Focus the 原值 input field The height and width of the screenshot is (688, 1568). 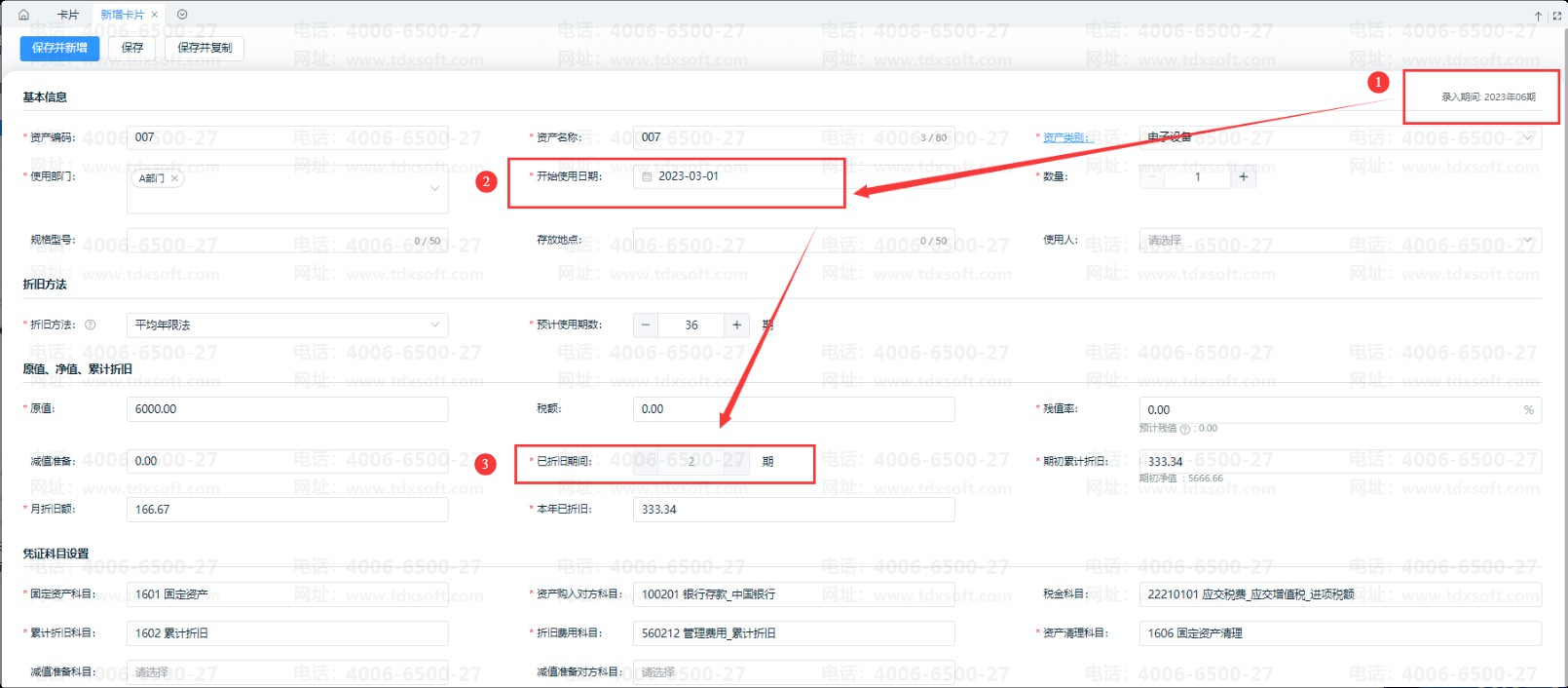click(287, 409)
